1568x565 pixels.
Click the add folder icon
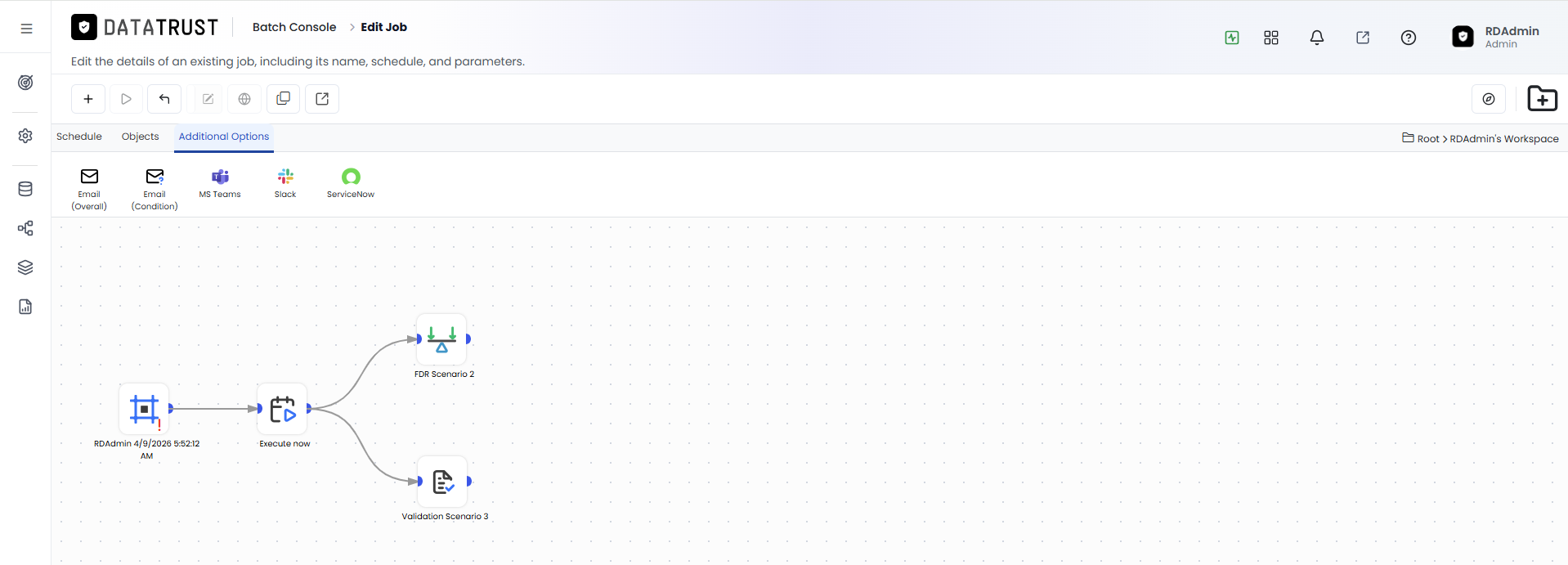1543,99
